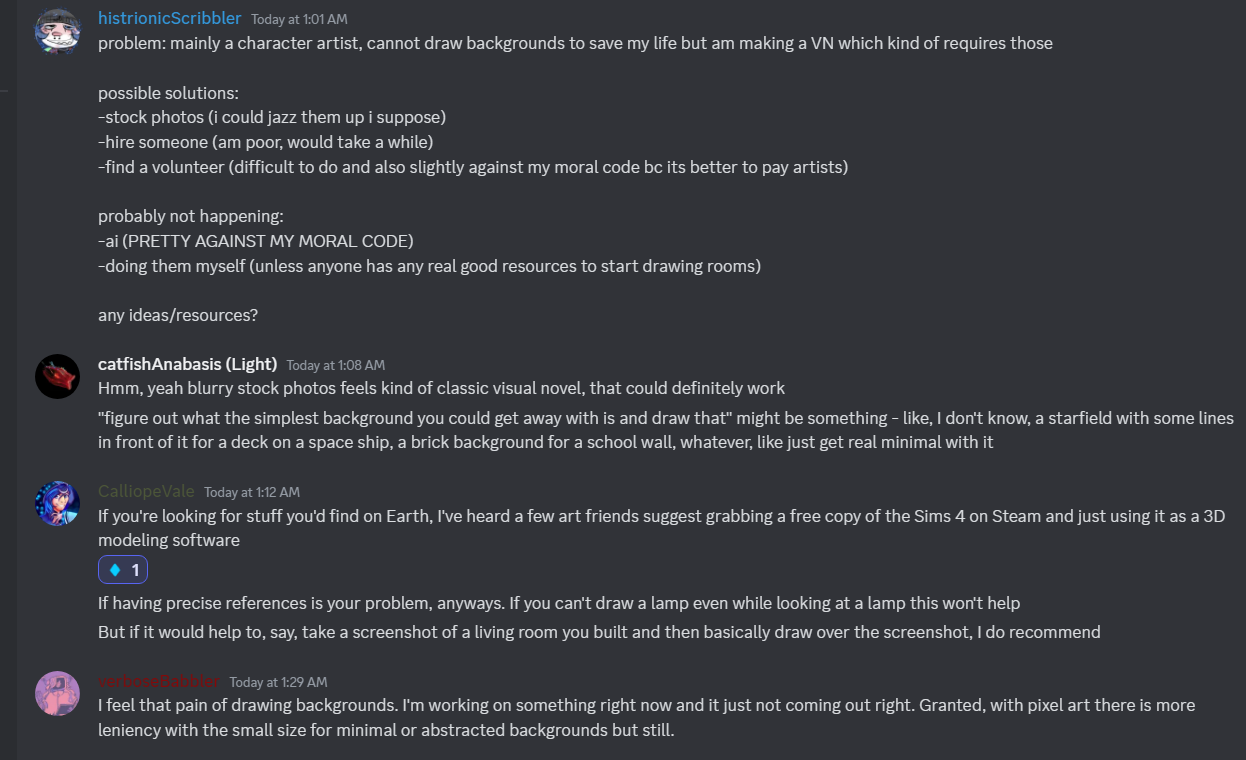Click the 1:08 AM message timestamp

tap(335, 366)
